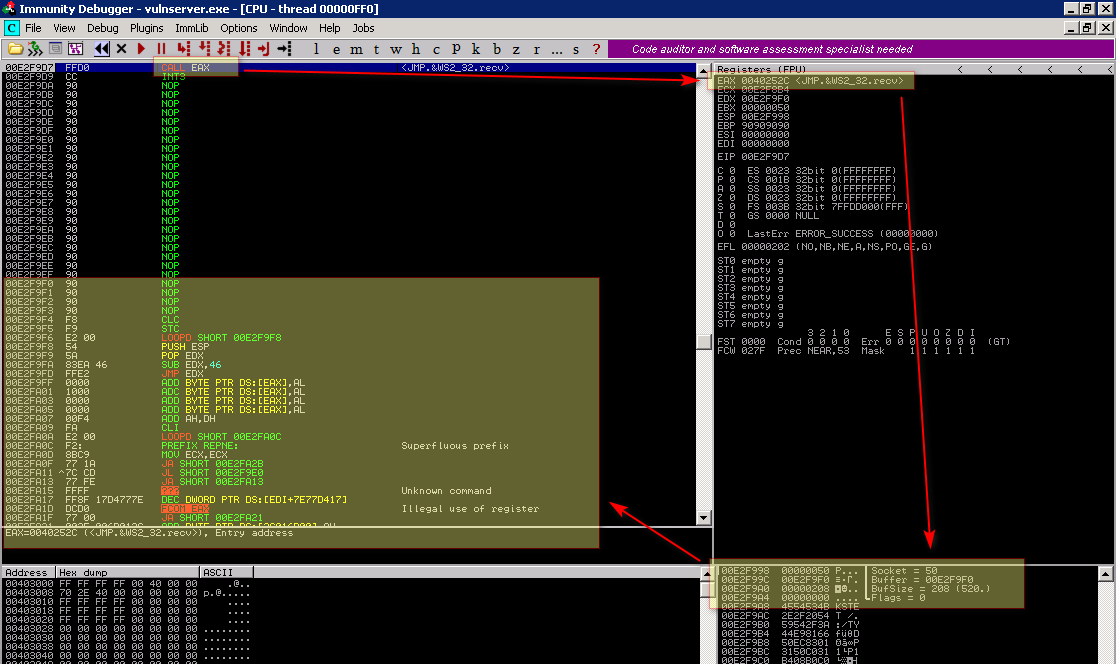The height and width of the screenshot is (664, 1116).
Task: Open the Jobs menu
Action: coord(363,28)
